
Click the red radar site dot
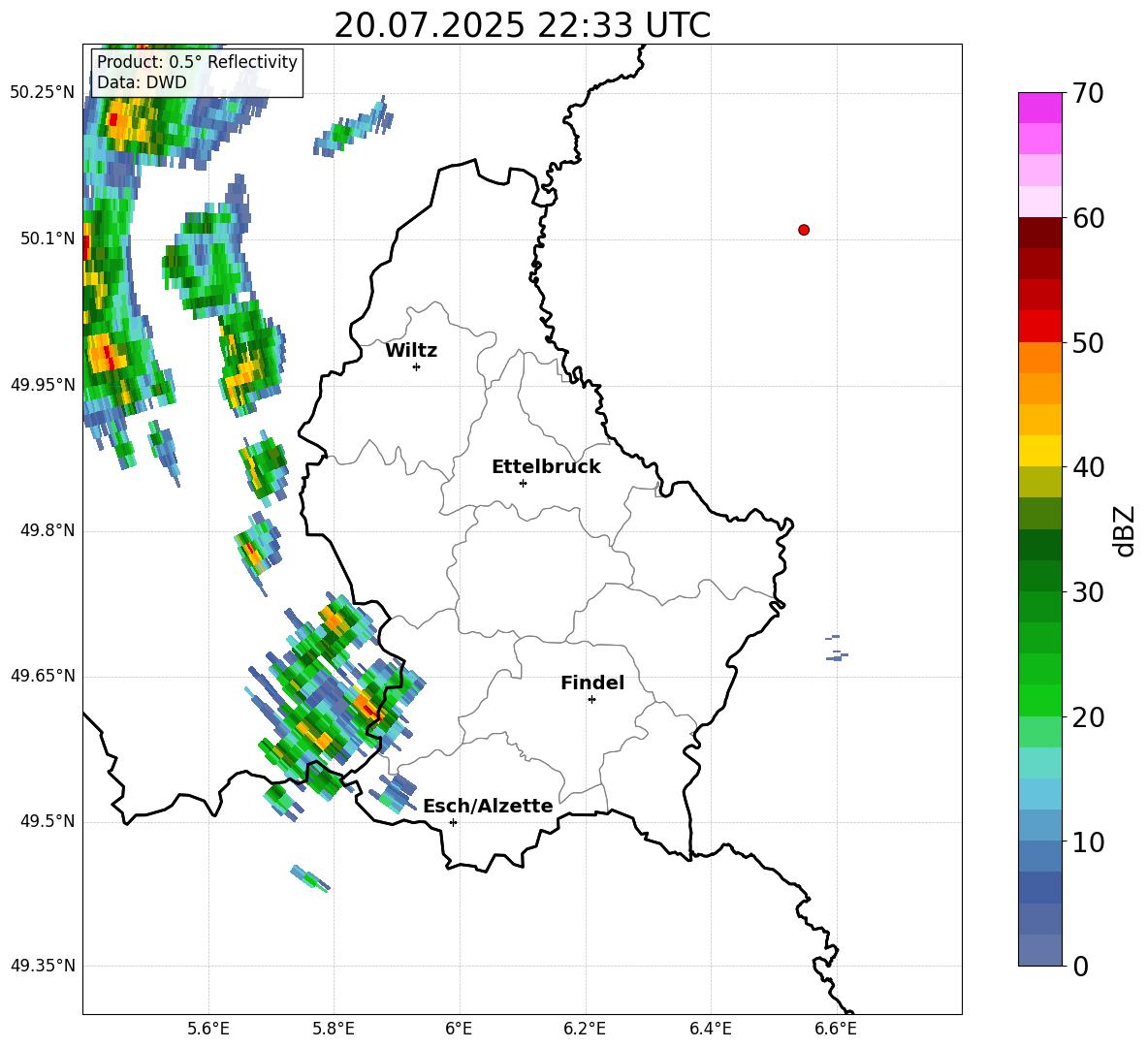coord(804,230)
